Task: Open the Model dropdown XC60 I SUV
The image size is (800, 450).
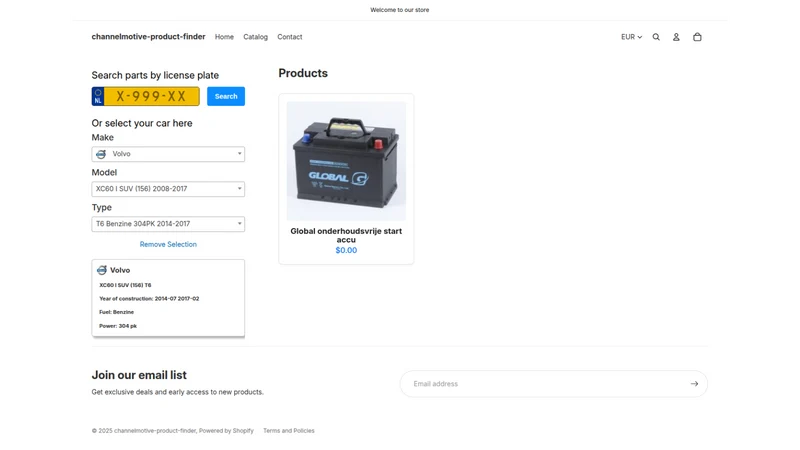Action: [168, 189]
